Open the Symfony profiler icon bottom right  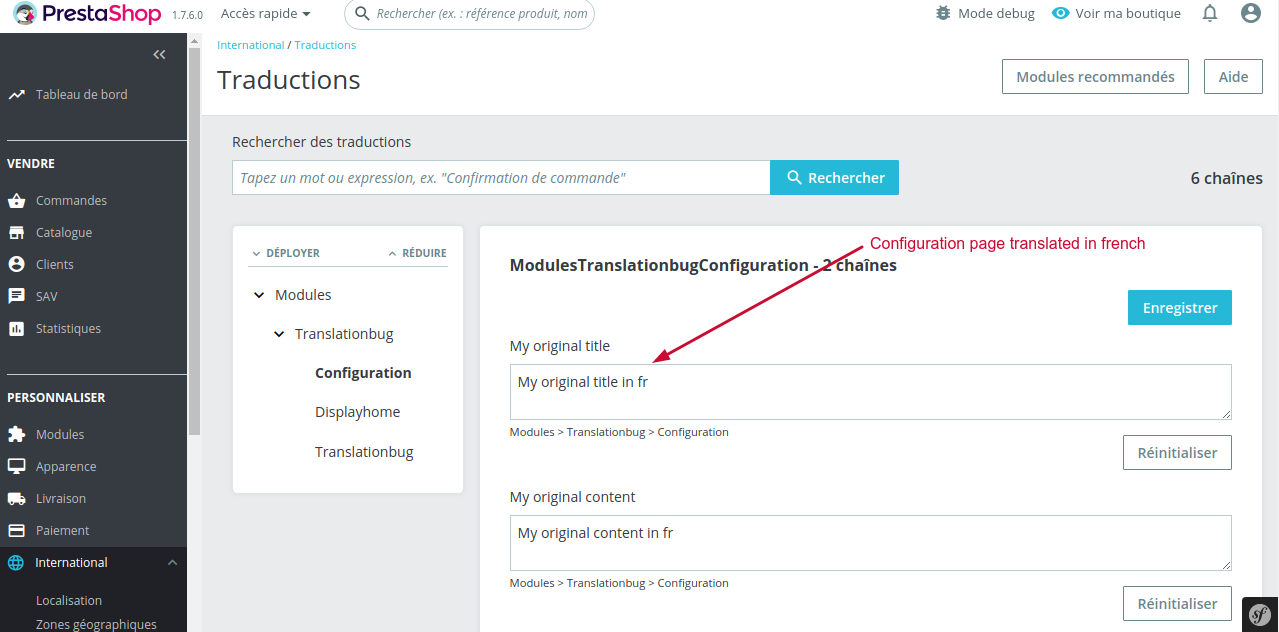point(1261,614)
